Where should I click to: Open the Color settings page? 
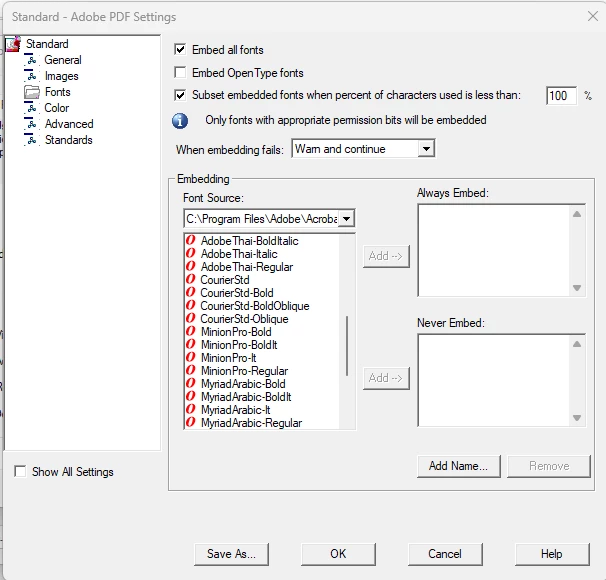pos(56,108)
